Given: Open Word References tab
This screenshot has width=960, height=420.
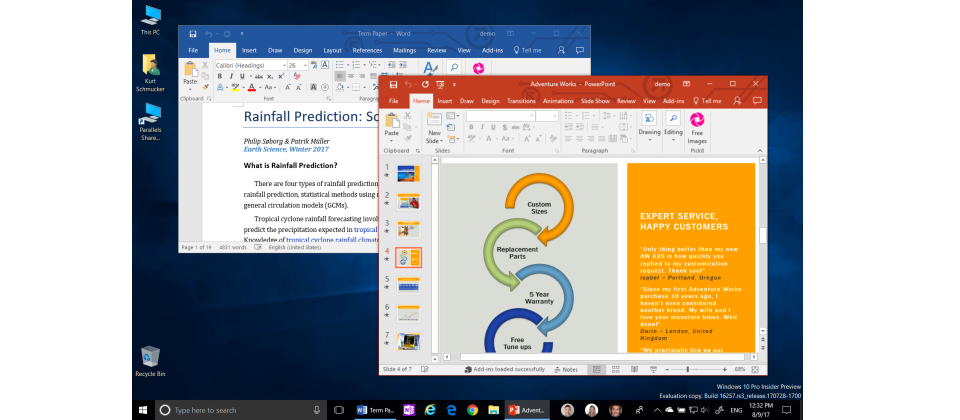Looking at the screenshot, I should [367, 50].
